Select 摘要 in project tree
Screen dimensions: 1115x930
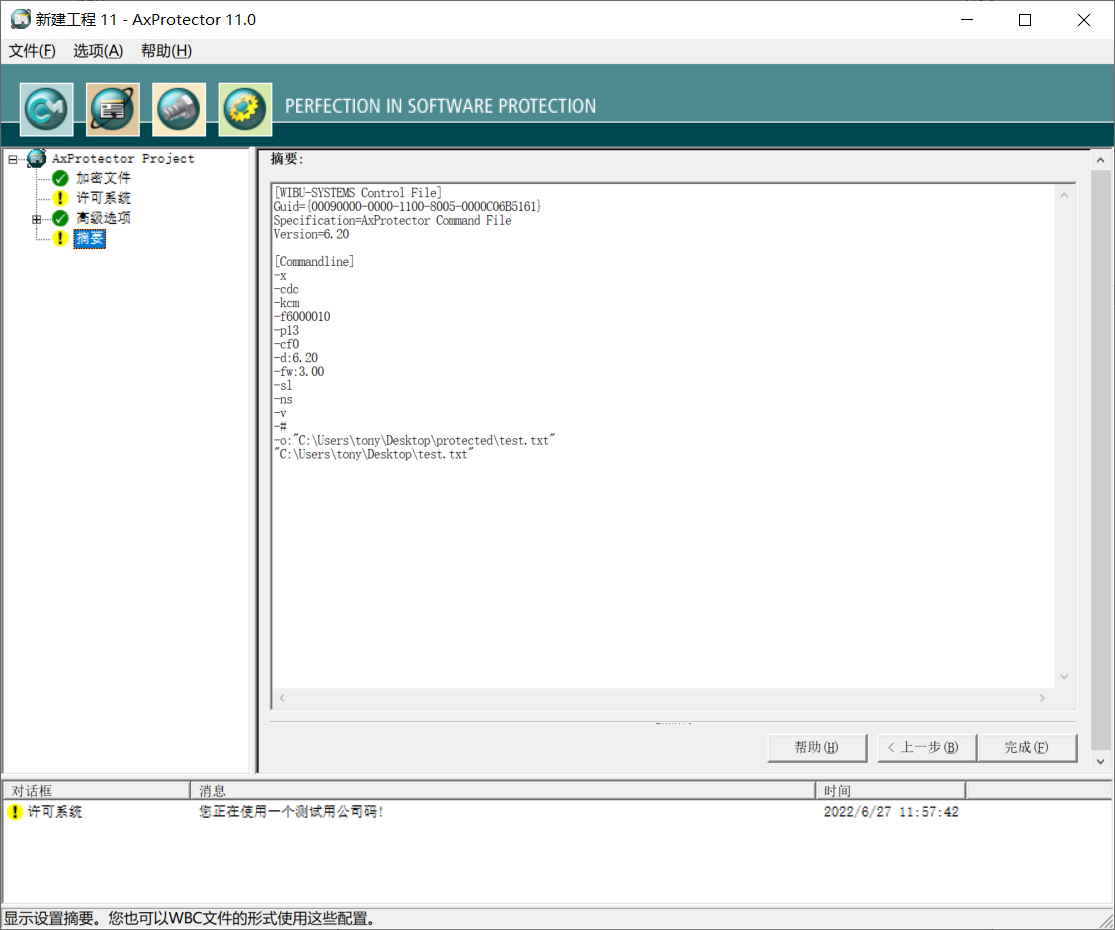tap(90, 238)
